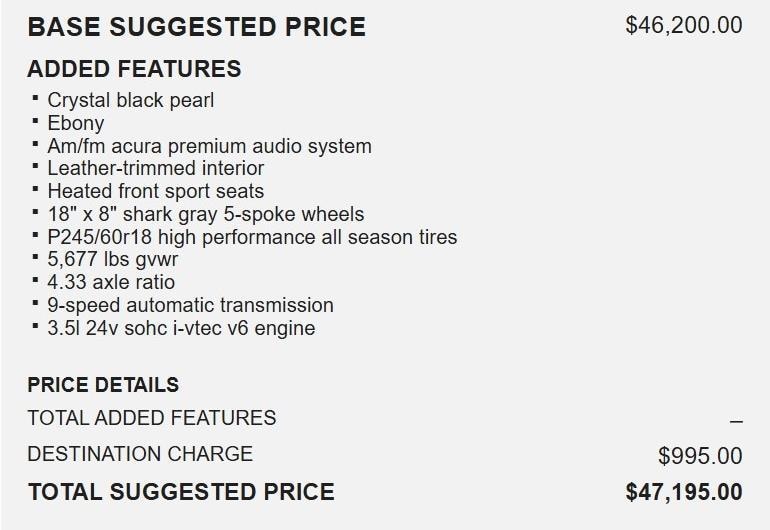The height and width of the screenshot is (530, 770).
Task: Click the Am/fm acura premium audio system item
Action: (209, 146)
